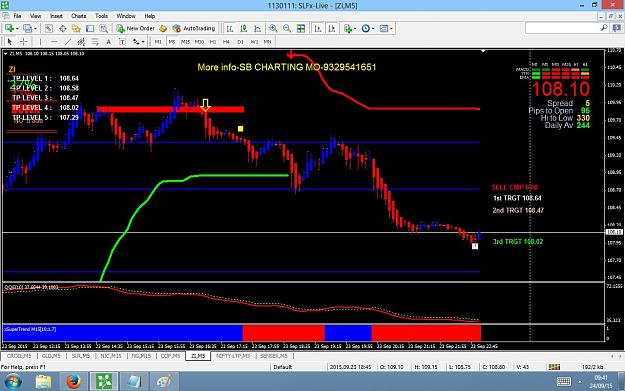Draw a vertical line tool

click(40, 41)
